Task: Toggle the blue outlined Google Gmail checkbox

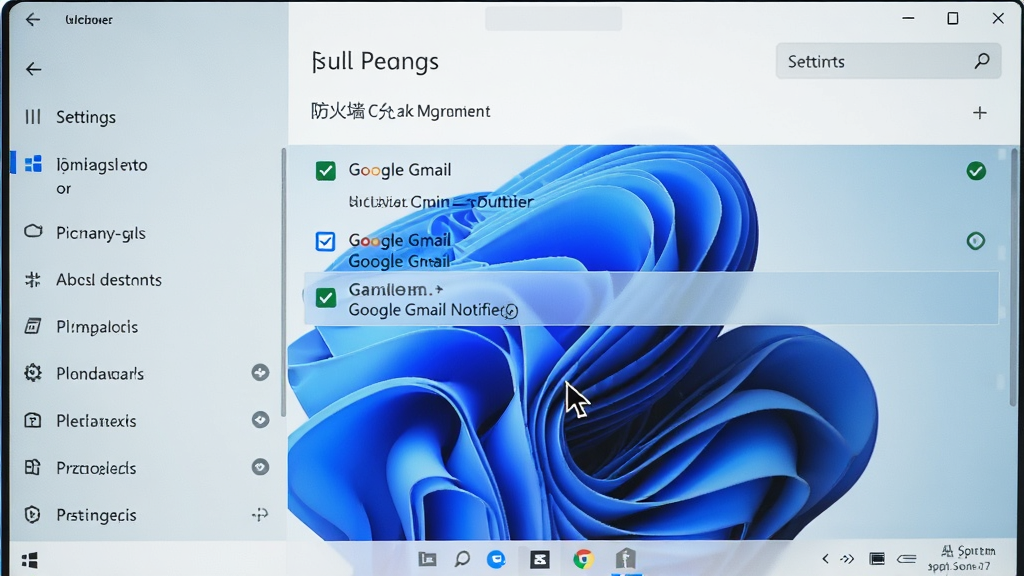Action: [325, 242]
